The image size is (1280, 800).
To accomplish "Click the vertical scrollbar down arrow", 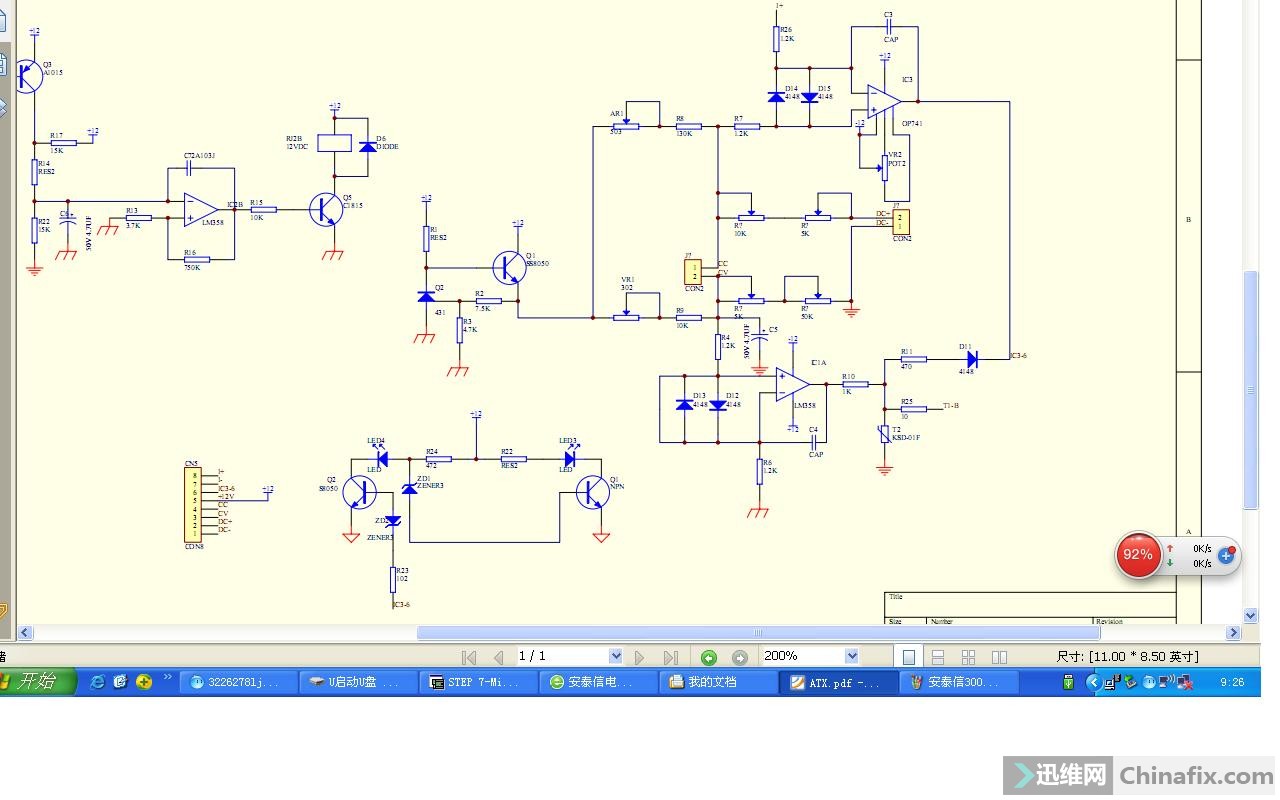I will (x=1250, y=615).
